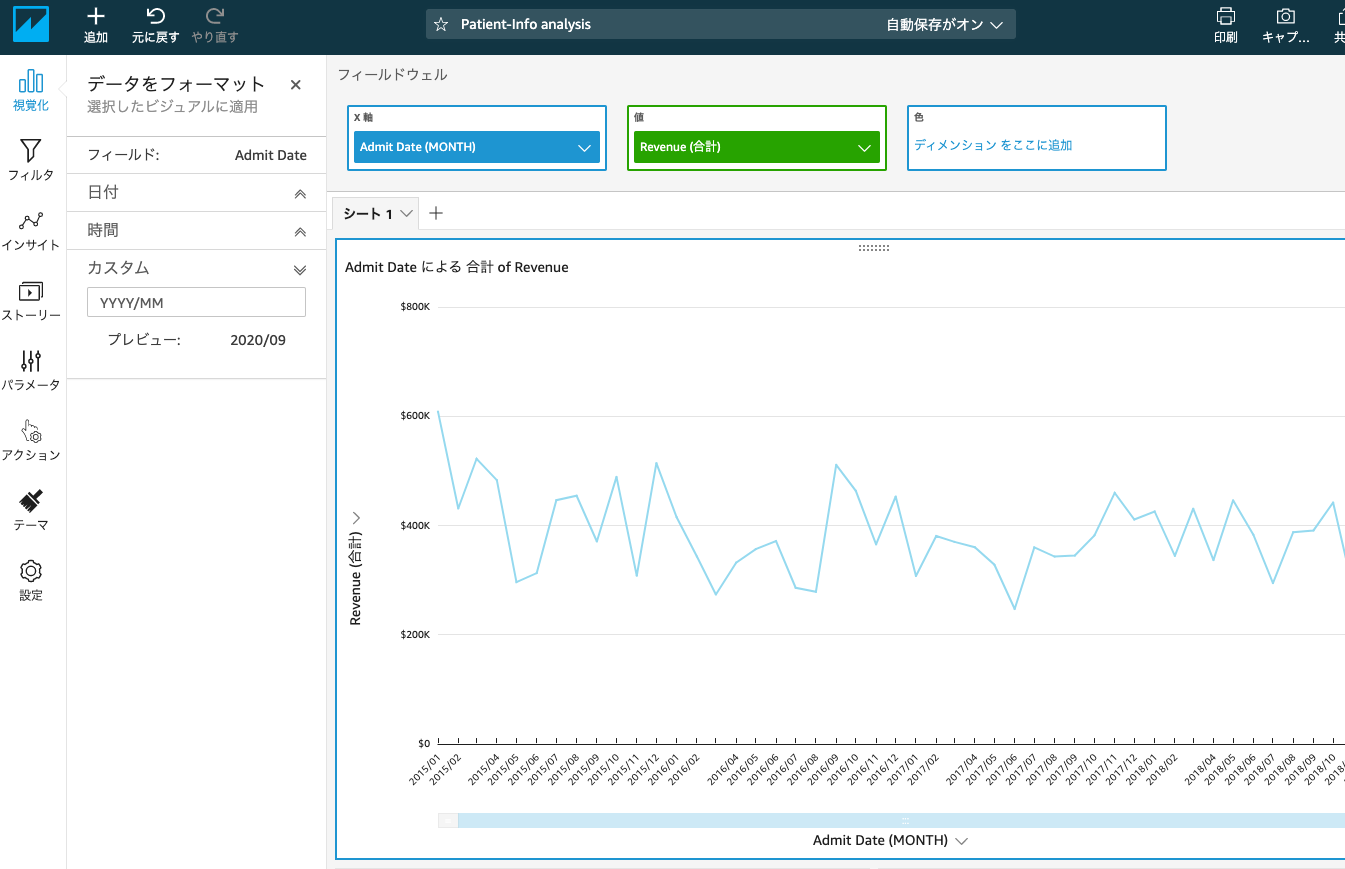Screen dimensions: 1345x869
Task: Click the 印刷 print icon
Action: (x=1225, y=16)
